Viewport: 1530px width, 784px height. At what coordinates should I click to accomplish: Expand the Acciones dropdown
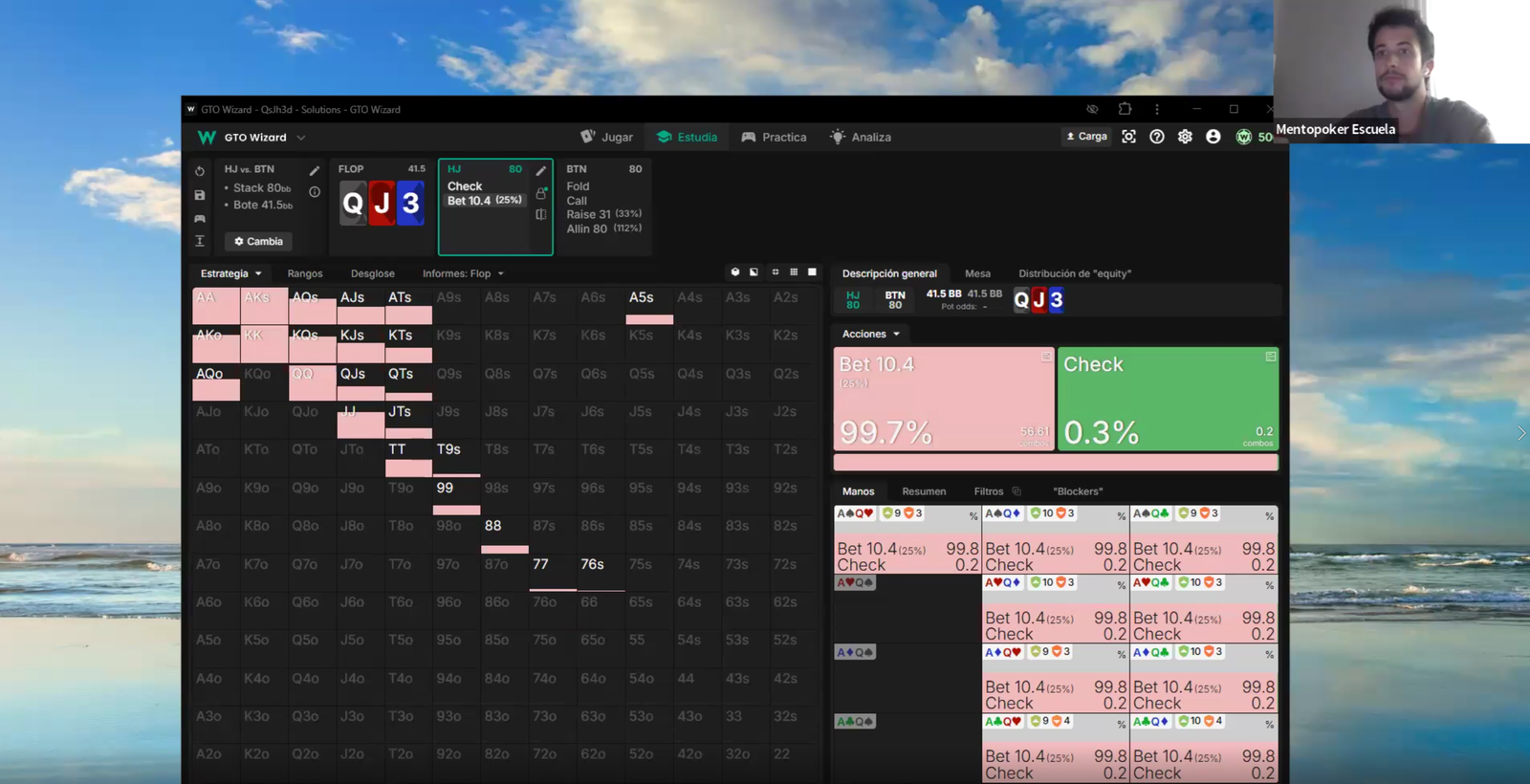point(870,334)
